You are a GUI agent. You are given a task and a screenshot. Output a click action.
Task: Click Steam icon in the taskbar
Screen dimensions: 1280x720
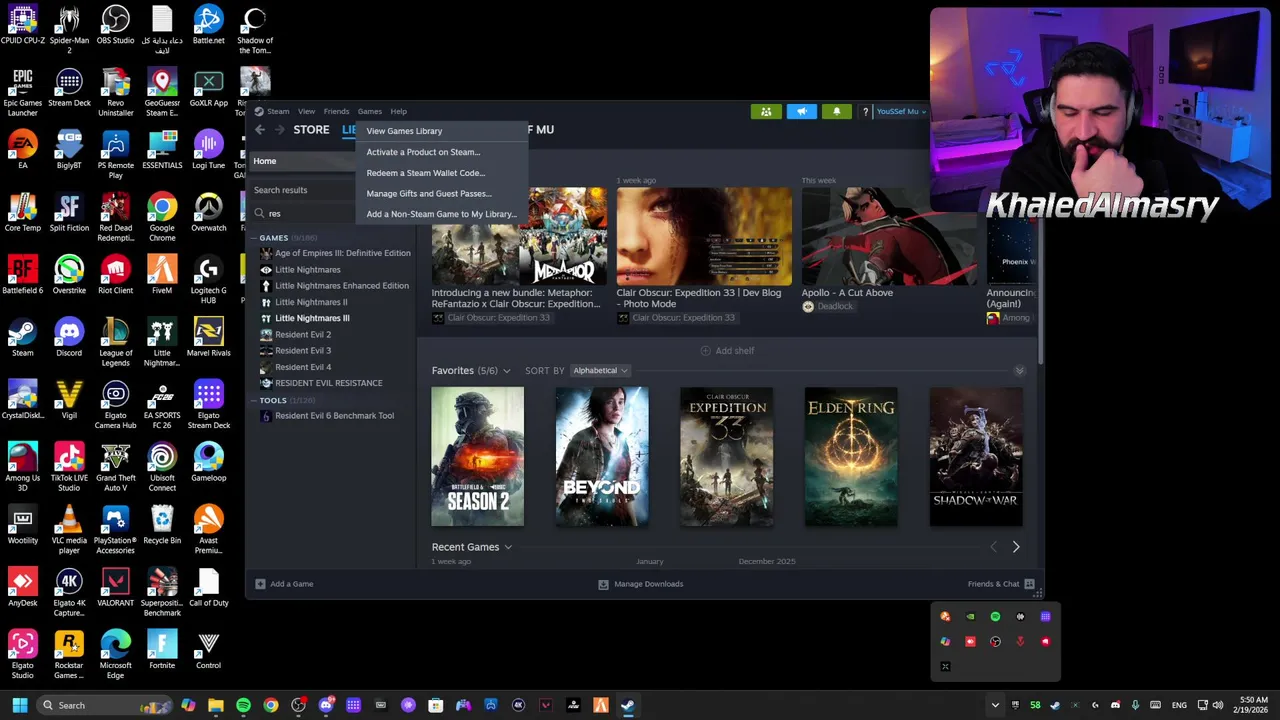tap(627, 705)
